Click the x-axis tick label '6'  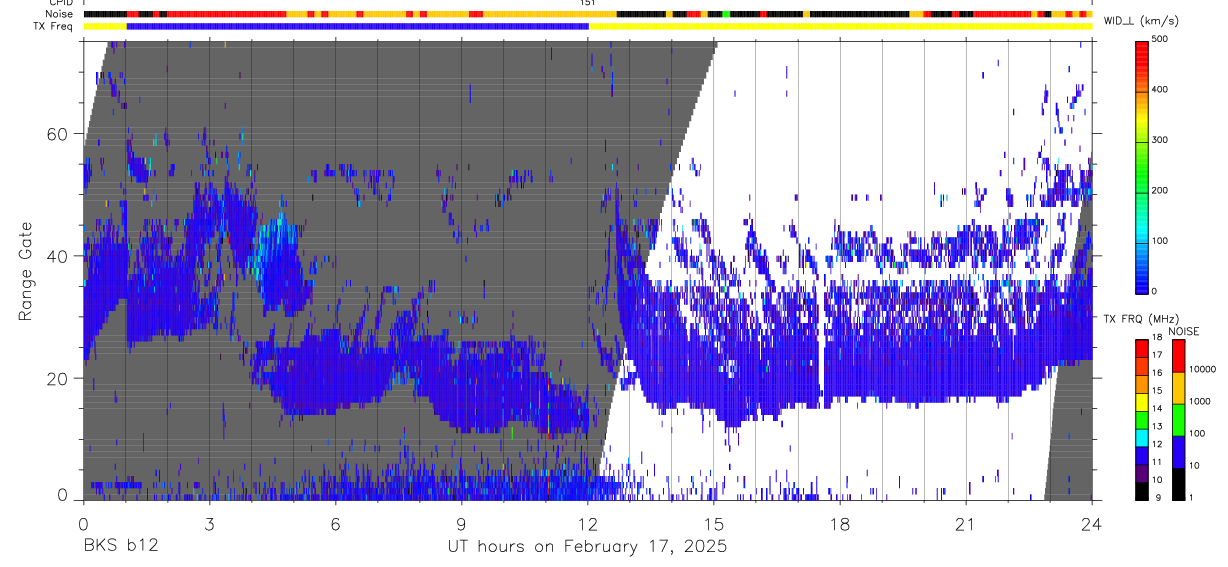(x=335, y=524)
